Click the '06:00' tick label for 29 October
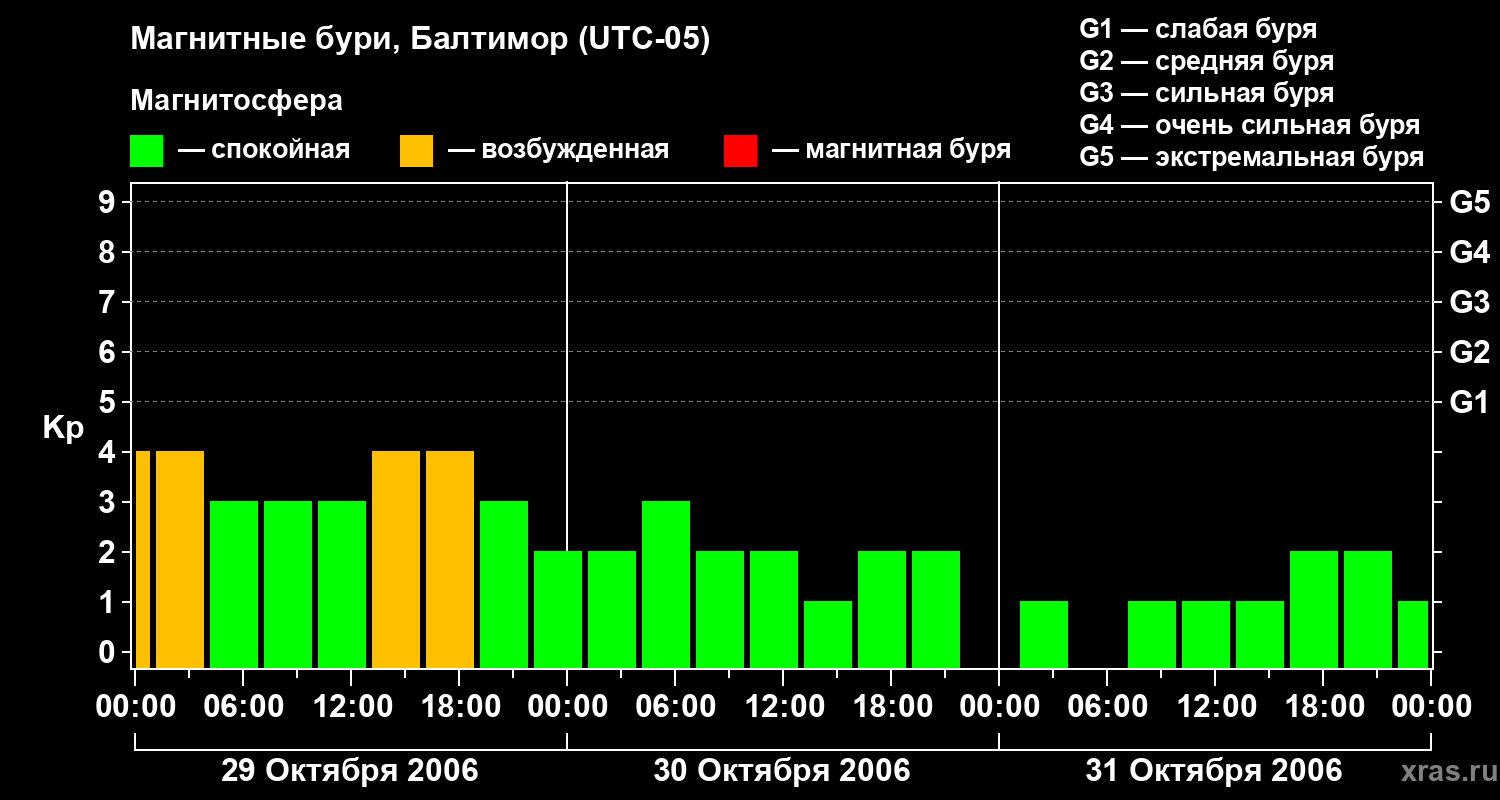The height and width of the screenshot is (800, 1500). point(243,707)
